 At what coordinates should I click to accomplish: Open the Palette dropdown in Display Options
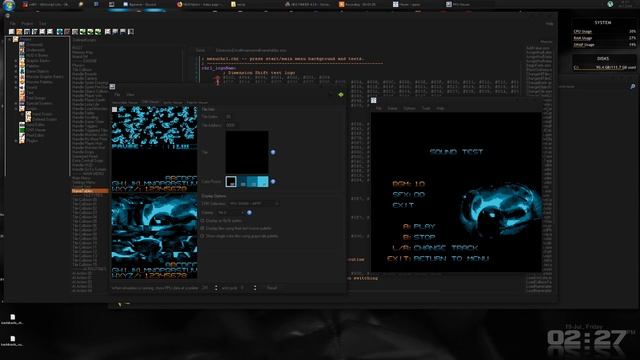tap(230, 213)
